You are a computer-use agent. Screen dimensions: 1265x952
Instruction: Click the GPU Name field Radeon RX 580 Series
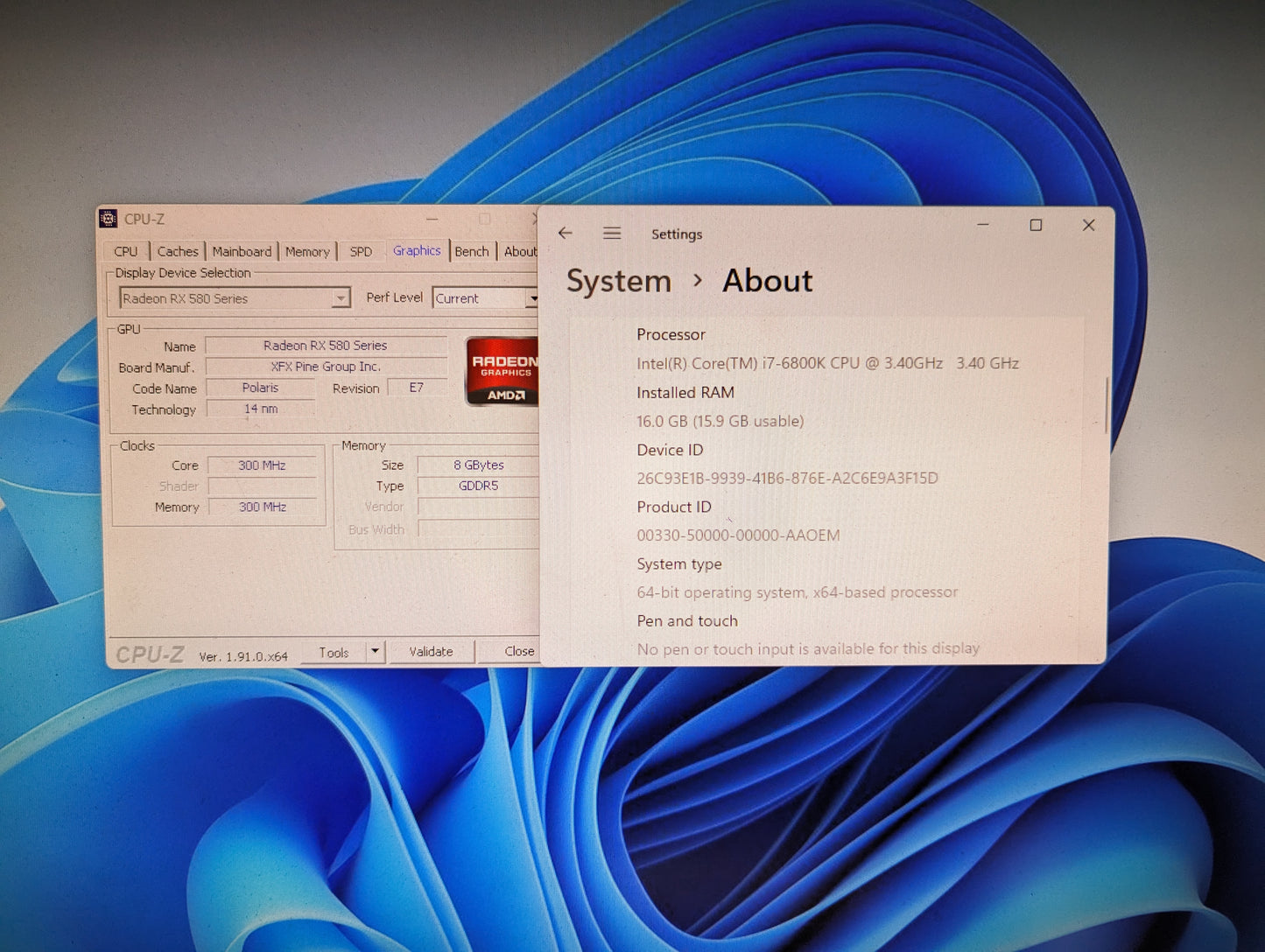[x=326, y=346]
